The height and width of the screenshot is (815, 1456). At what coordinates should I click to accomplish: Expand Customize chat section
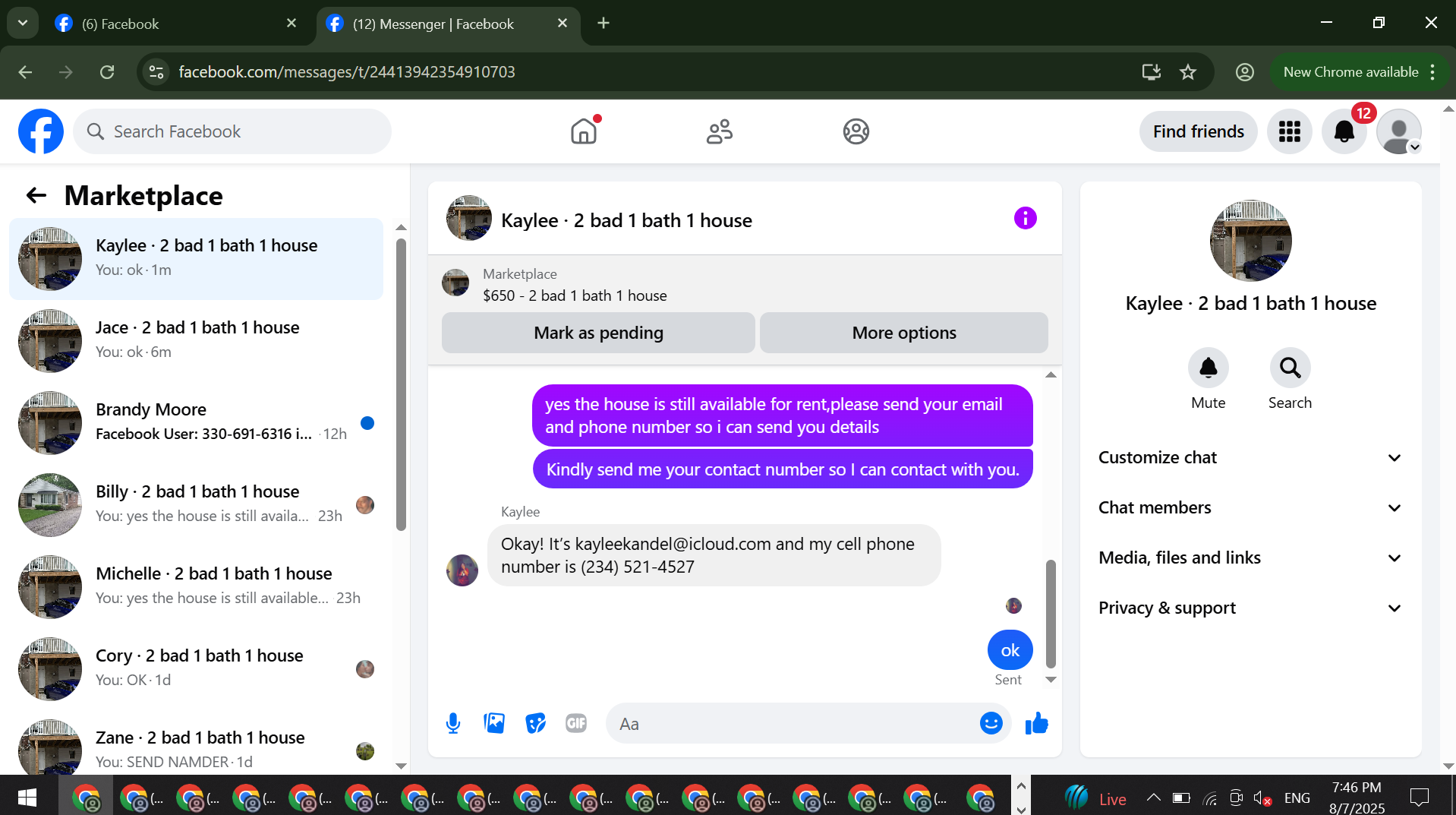(1250, 457)
